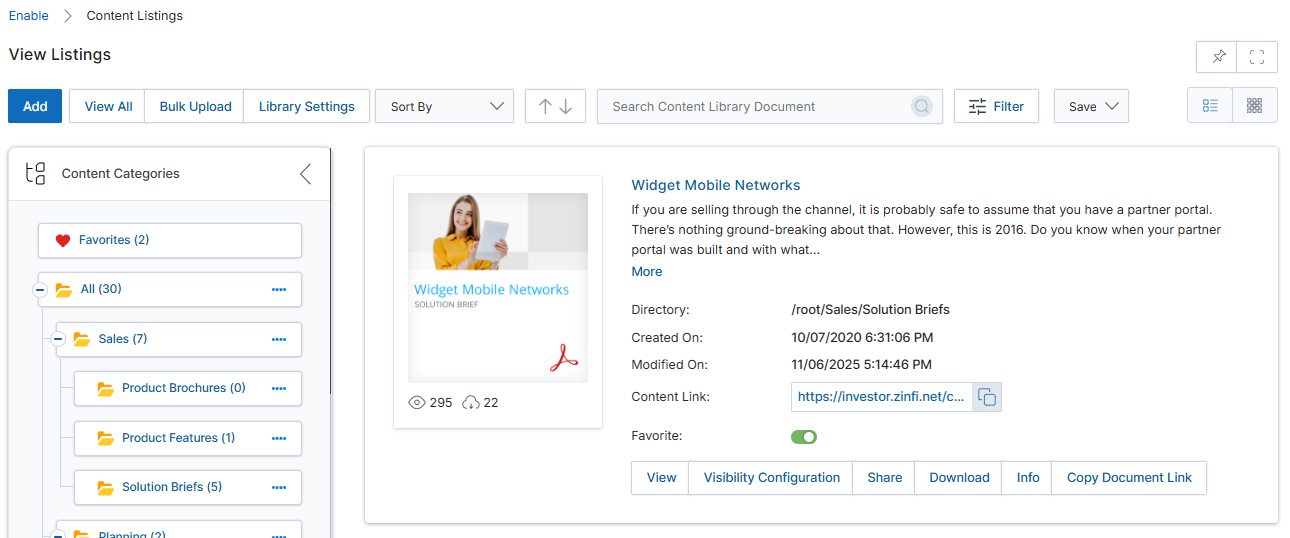Pin the View Listings panel

point(1217,57)
